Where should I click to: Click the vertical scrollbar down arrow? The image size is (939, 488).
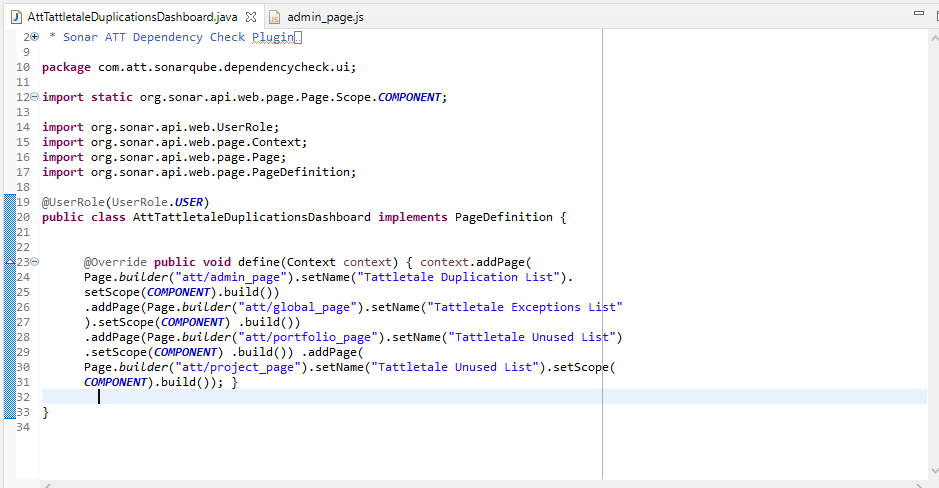point(934,471)
